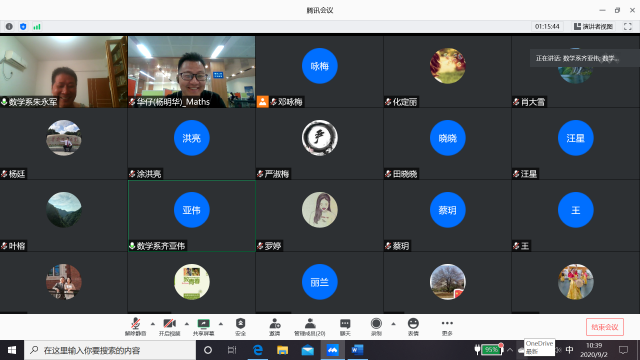Click the 王 blue avatar
The height and width of the screenshot is (360, 640).
(576, 210)
